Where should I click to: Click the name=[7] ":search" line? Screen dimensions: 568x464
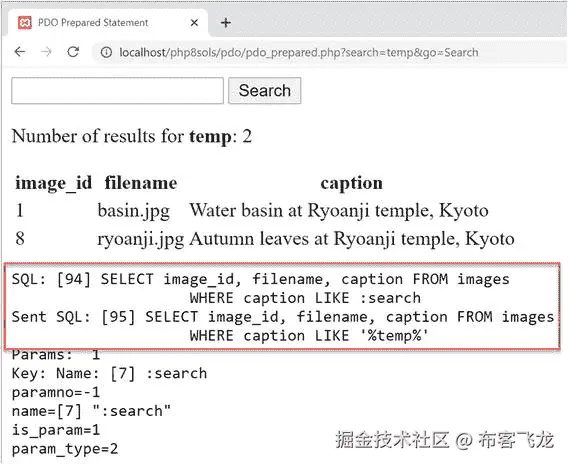(x=91, y=411)
